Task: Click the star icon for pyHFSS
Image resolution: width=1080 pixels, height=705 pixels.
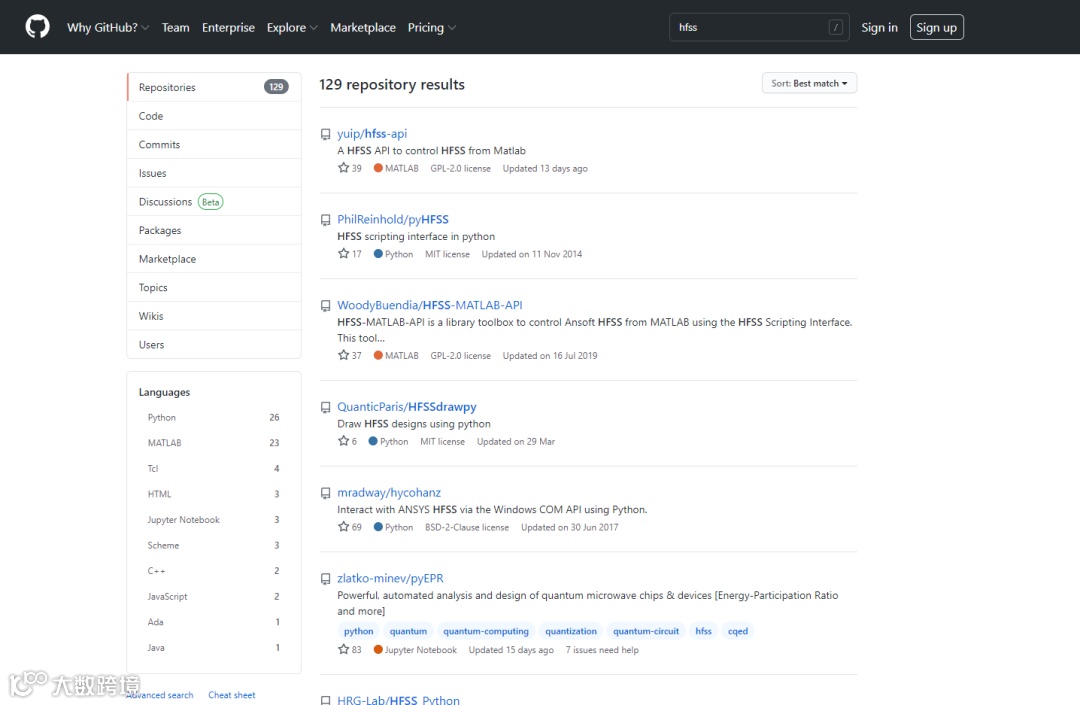Action: 343,253
